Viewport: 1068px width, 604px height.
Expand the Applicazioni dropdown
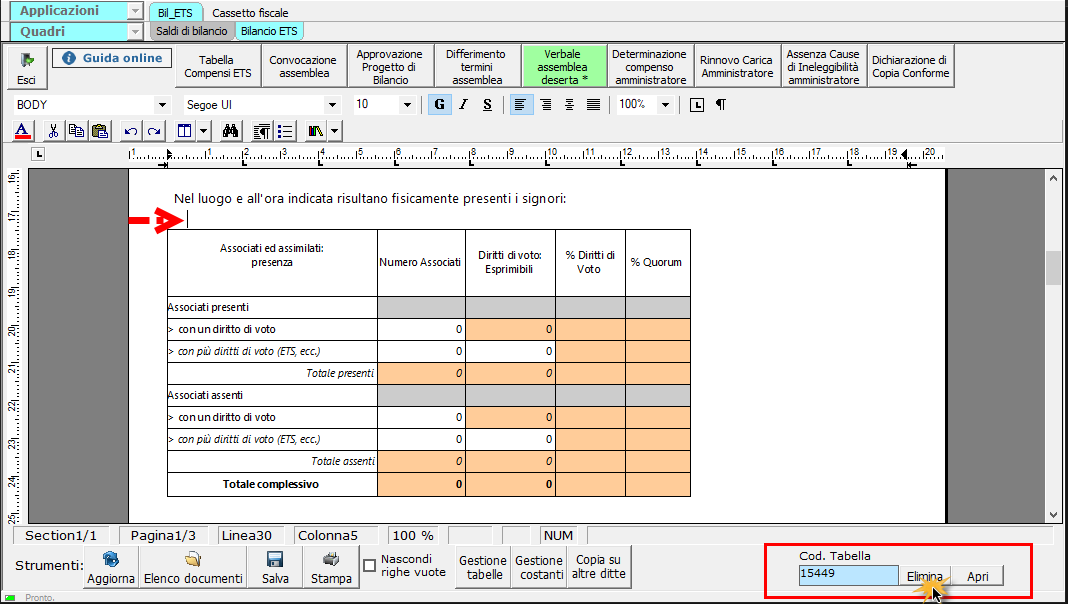(135, 12)
